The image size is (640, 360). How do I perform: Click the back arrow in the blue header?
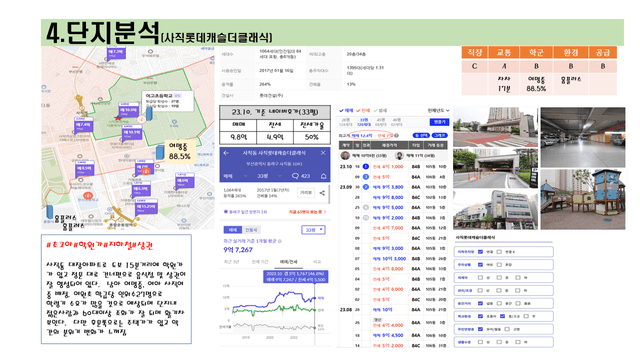click(226, 153)
